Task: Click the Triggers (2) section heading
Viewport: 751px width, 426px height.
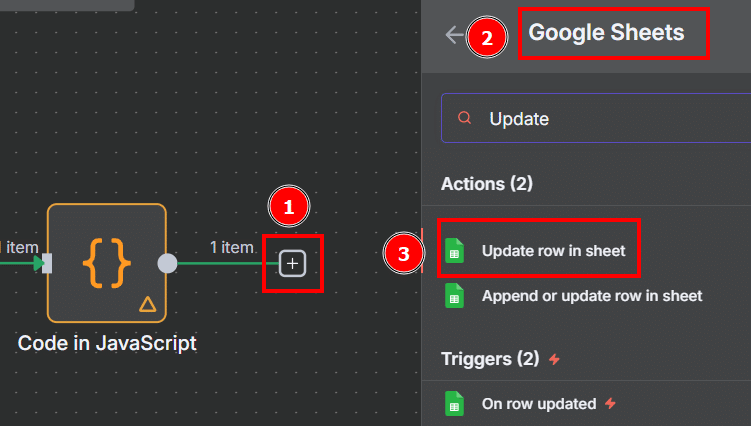Action: [490, 359]
